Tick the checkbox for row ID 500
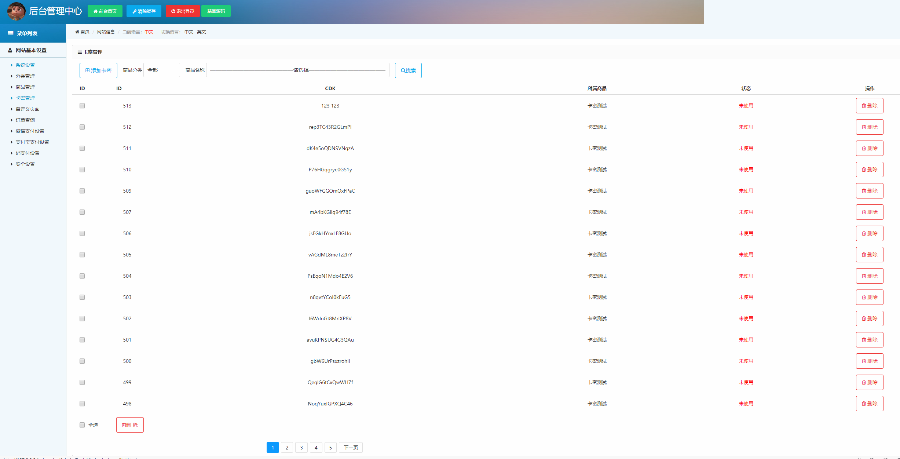The width and height of the screenshot is (900, 459). click(x=82, y=361)
